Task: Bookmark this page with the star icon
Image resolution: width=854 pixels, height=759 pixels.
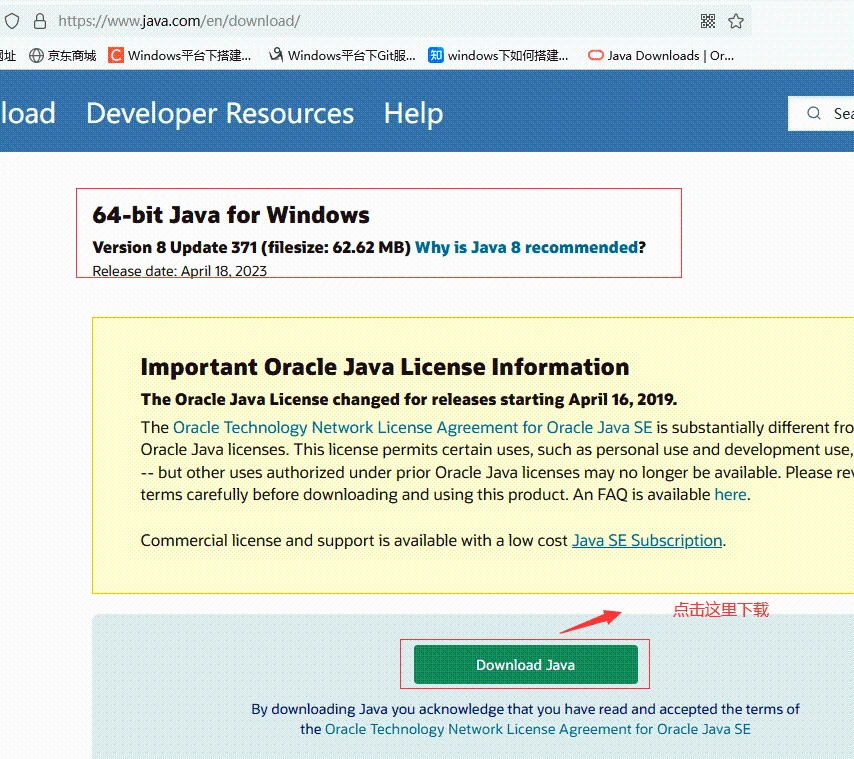Action: (x=736, y=21)
